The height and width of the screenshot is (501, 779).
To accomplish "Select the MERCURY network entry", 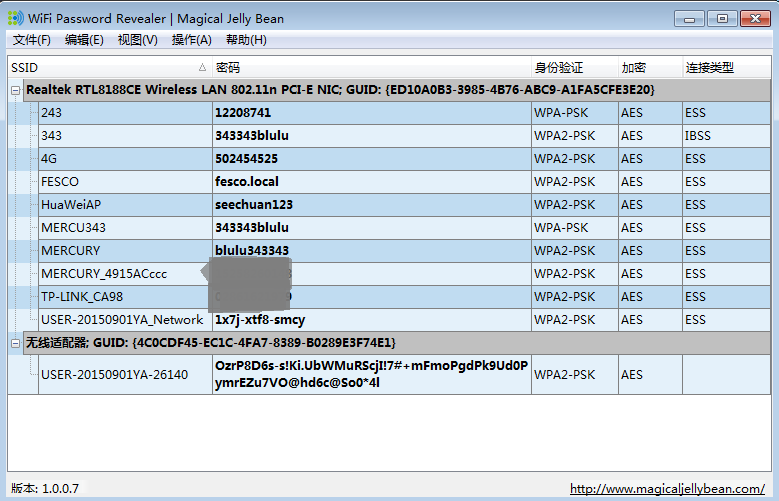I will coord(404,250).
